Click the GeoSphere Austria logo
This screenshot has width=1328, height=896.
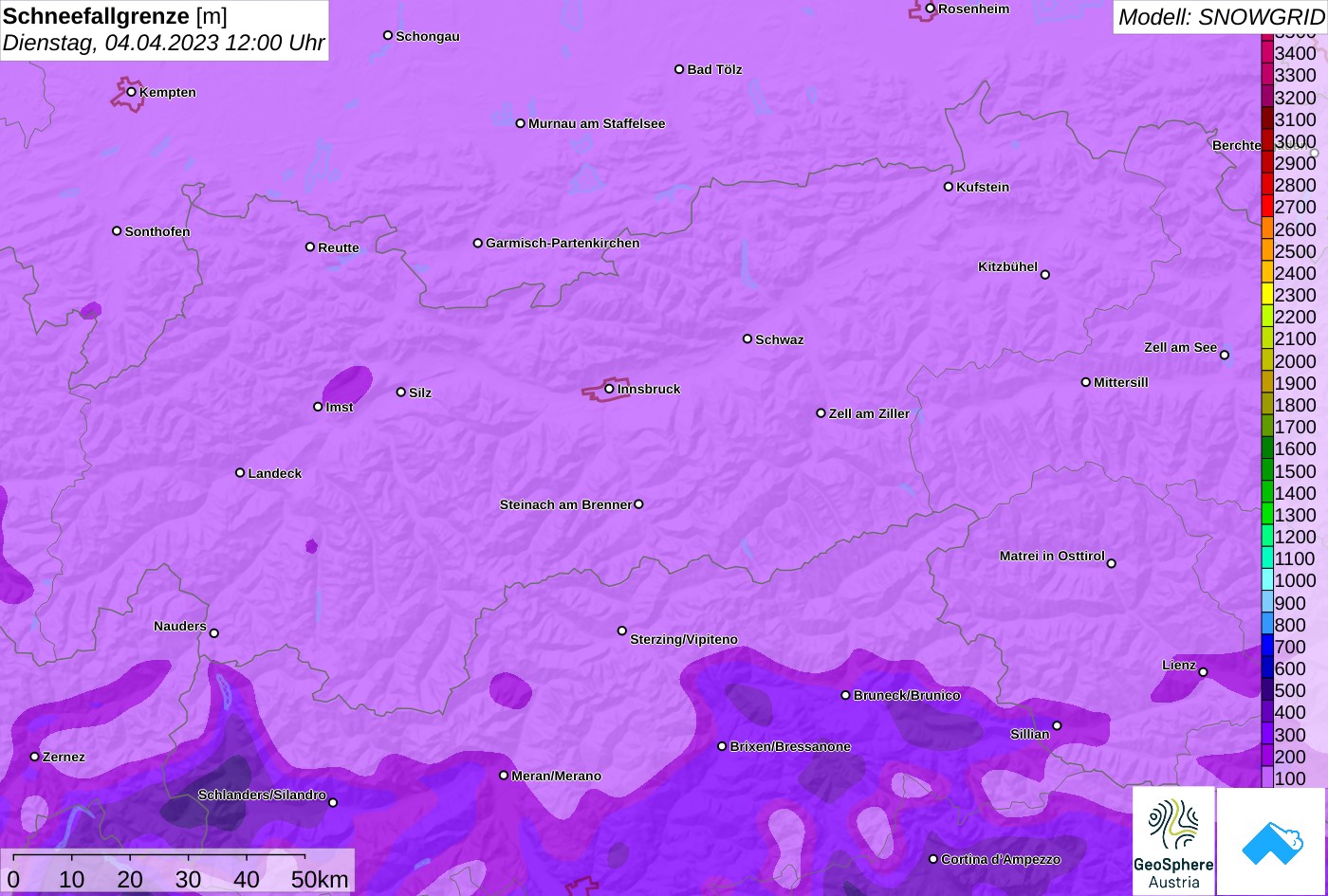(x=1173, y=840)
